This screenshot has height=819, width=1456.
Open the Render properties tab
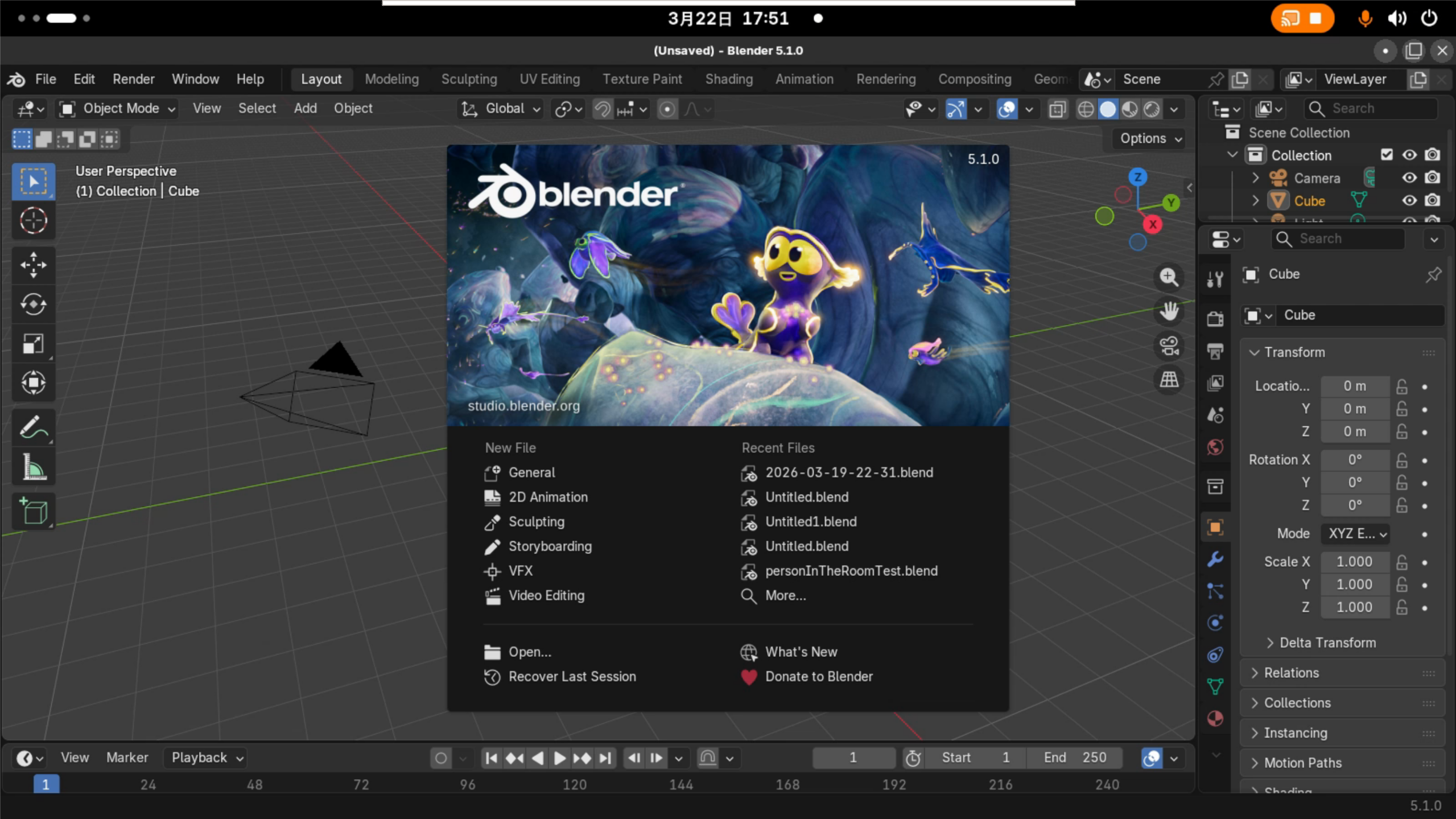[x=1215, y=319]
